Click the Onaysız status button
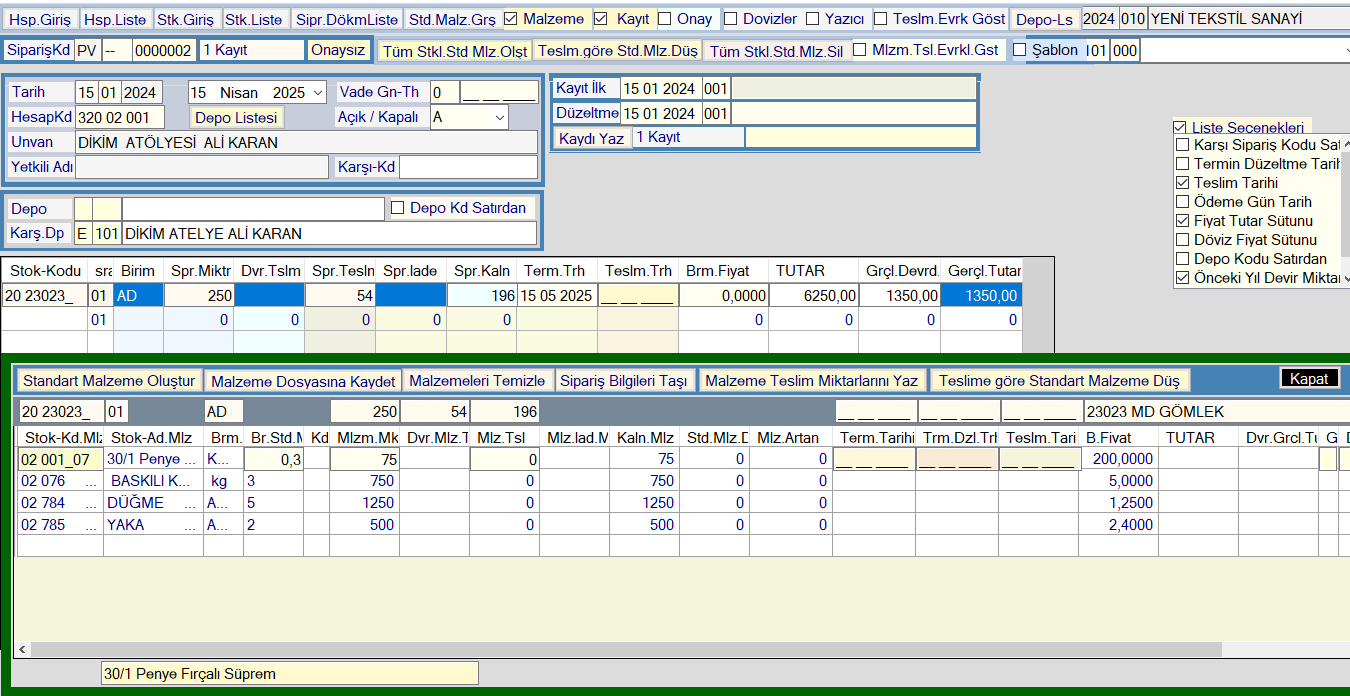Screen dimensions: 1350x696 pyautogui.click(x=338, y=50)
